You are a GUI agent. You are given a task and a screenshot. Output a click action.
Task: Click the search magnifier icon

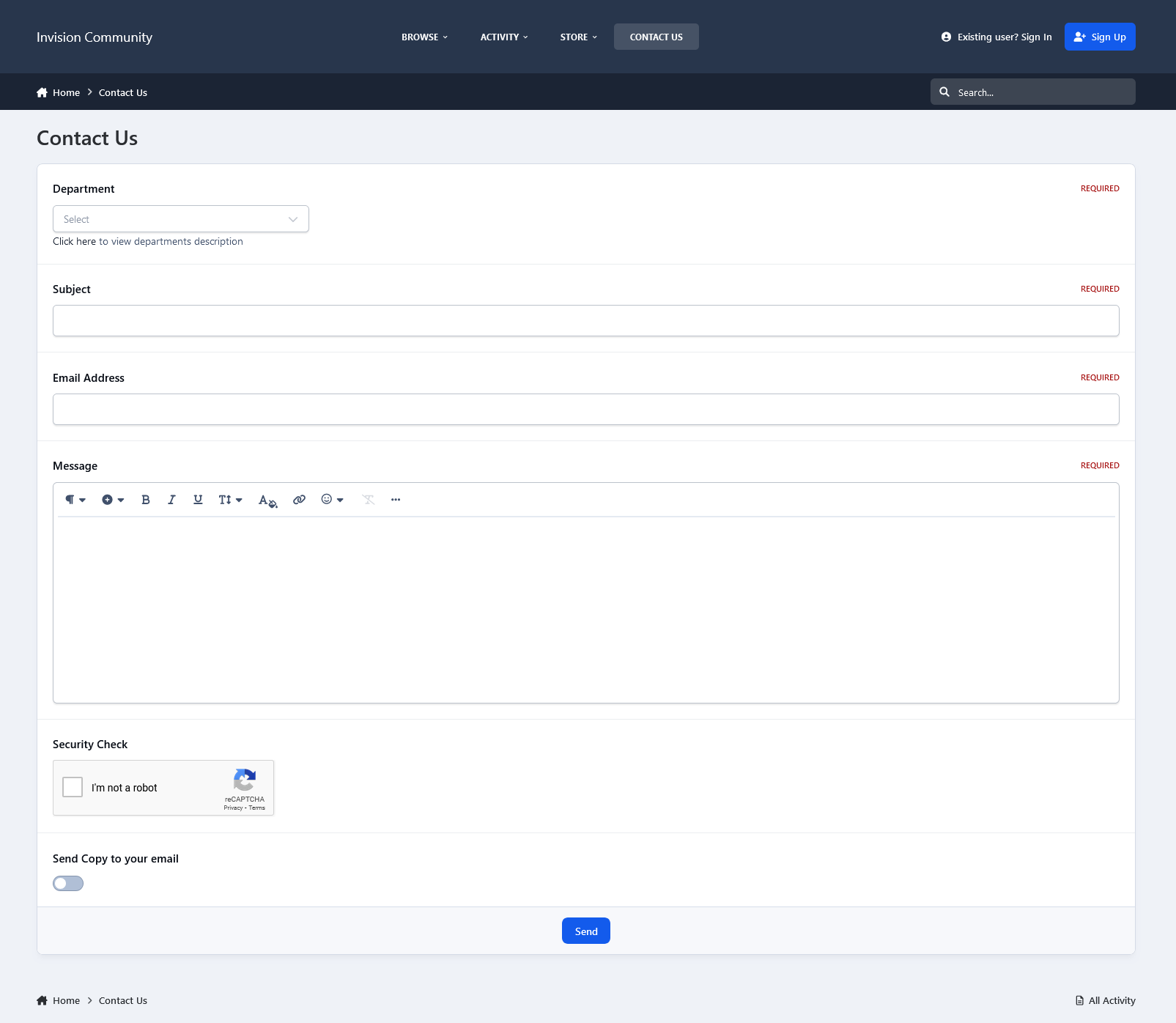coord(944,92)
